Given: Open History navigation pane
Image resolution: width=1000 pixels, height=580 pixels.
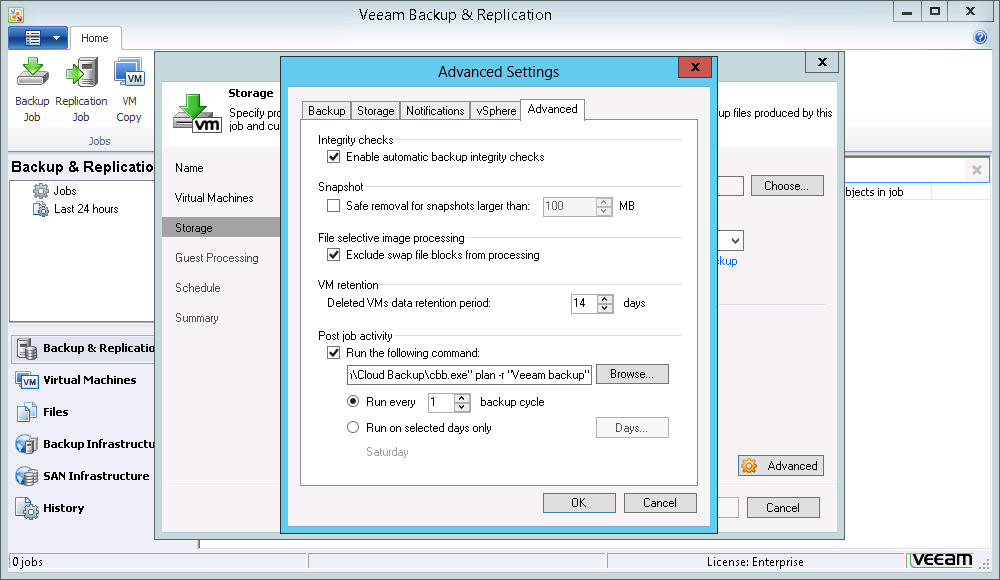Looking at the screenshot, I should point(82,508).
